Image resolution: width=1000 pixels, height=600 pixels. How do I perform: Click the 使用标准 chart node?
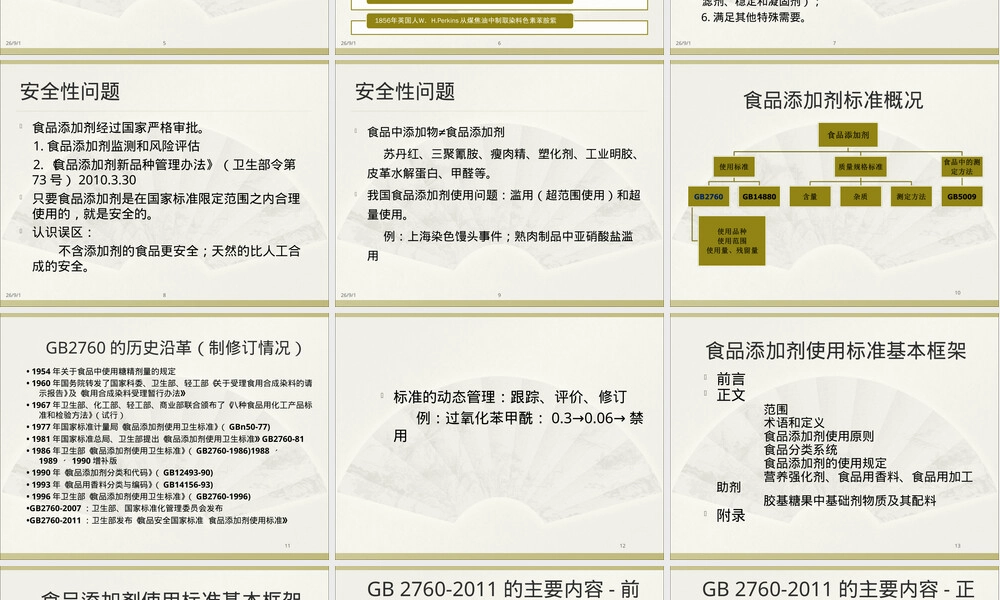(x=733, y=166)
